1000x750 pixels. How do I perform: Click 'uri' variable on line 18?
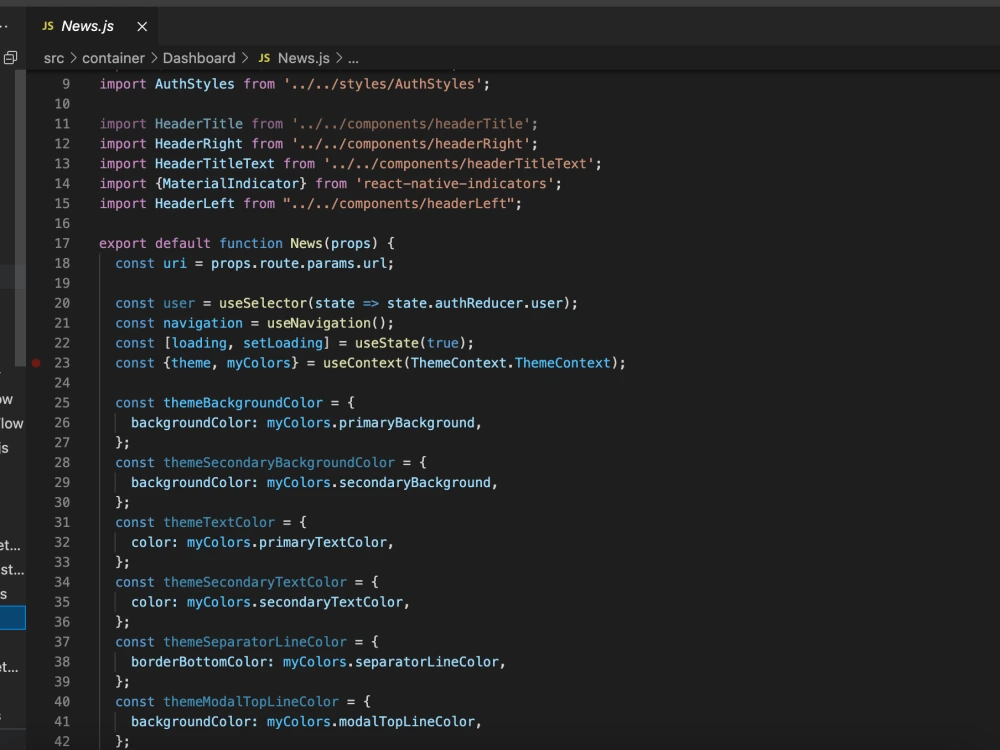[x=175, y=263]
